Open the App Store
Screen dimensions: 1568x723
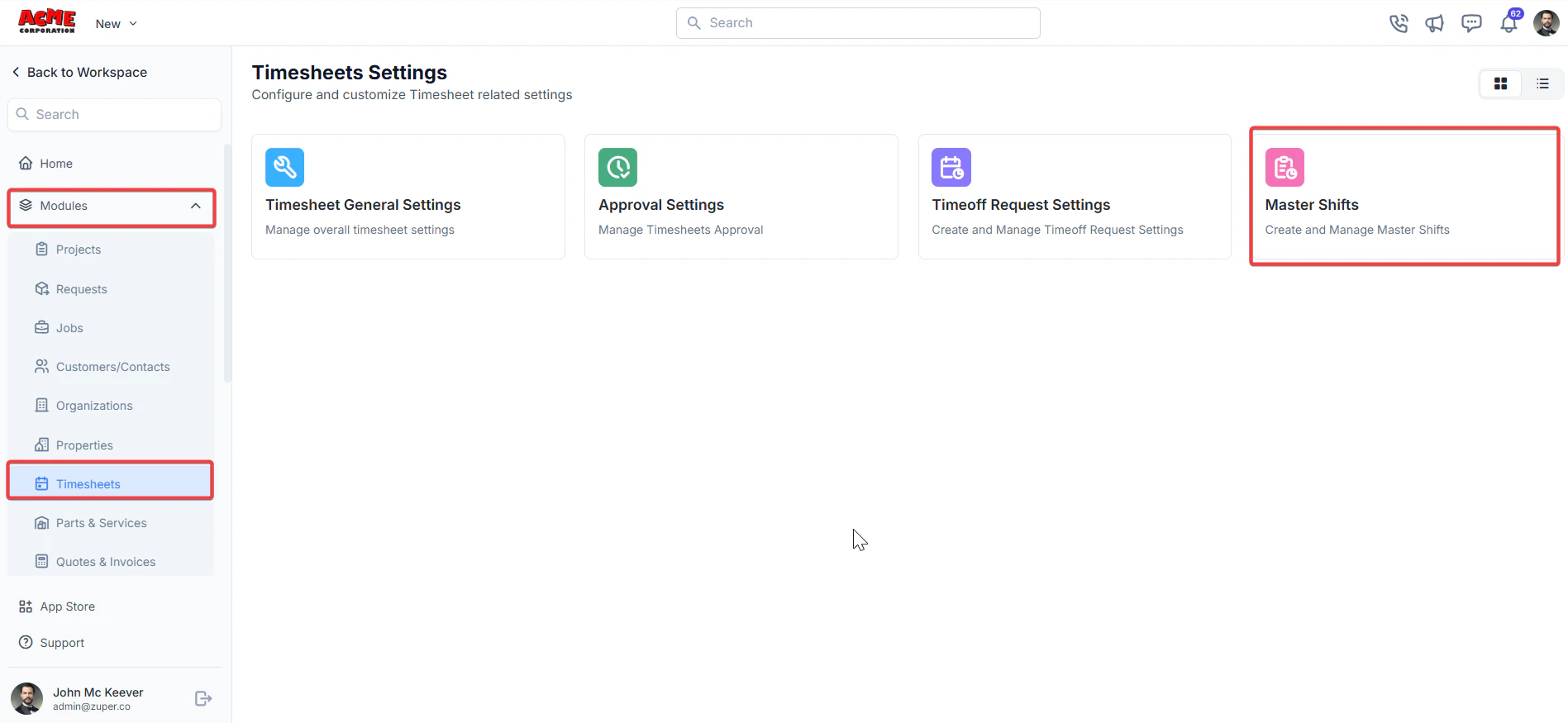(111, 606)
